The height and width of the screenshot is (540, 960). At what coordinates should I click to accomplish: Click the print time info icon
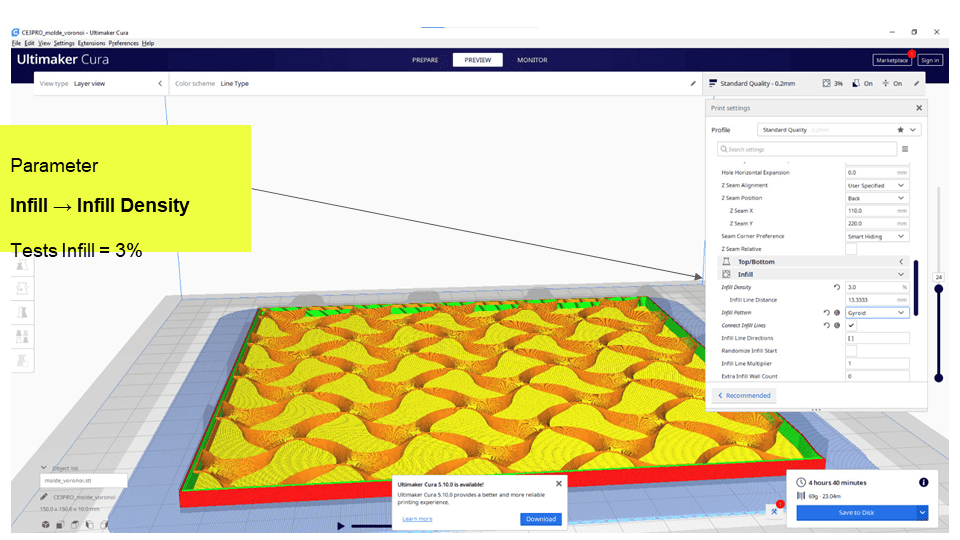pos(923,482)
